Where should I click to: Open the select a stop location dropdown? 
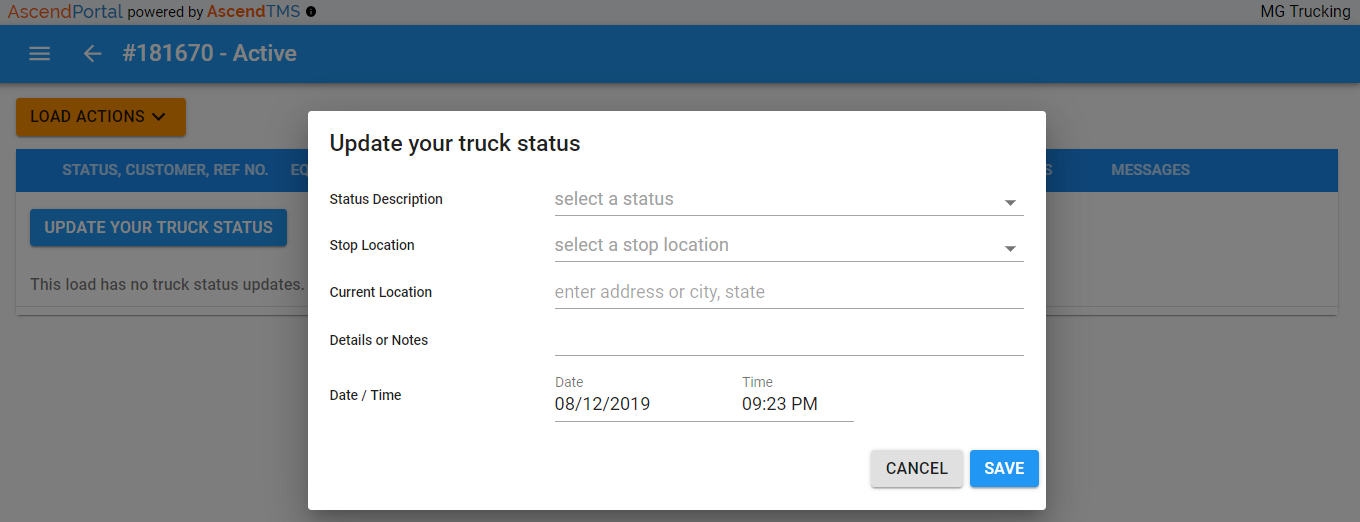[x=789, y=246]
